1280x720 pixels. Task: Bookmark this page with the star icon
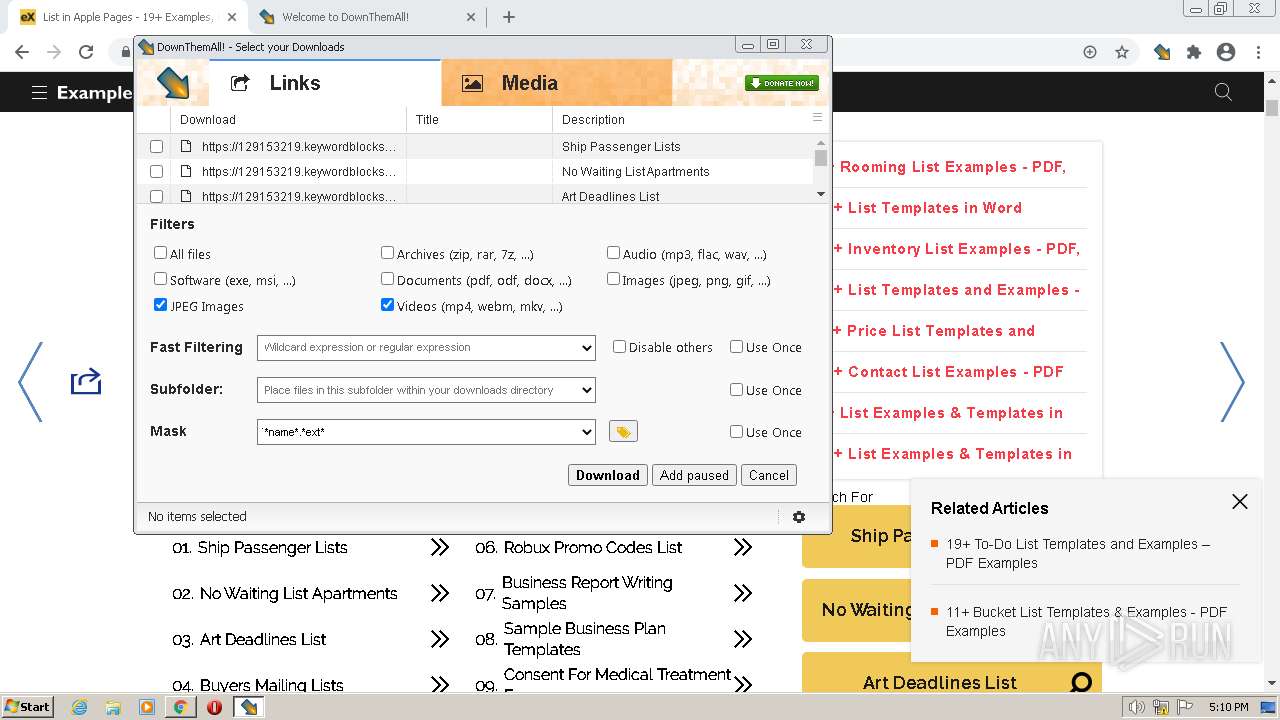pos(1122,52)
